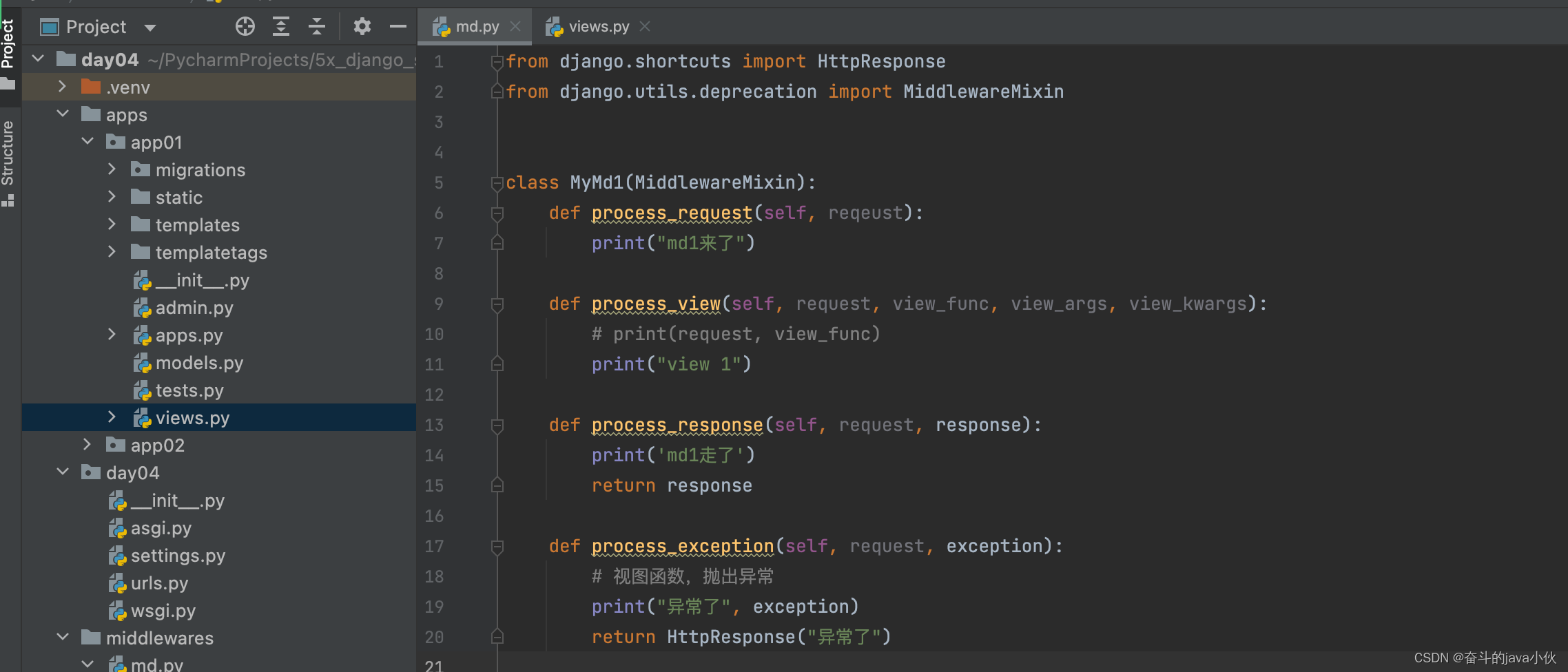The width and height of the screenshot is (1568, 672).
Task: Fold process_response method gutter marker line 13
Action: click(x=497, y=426)
